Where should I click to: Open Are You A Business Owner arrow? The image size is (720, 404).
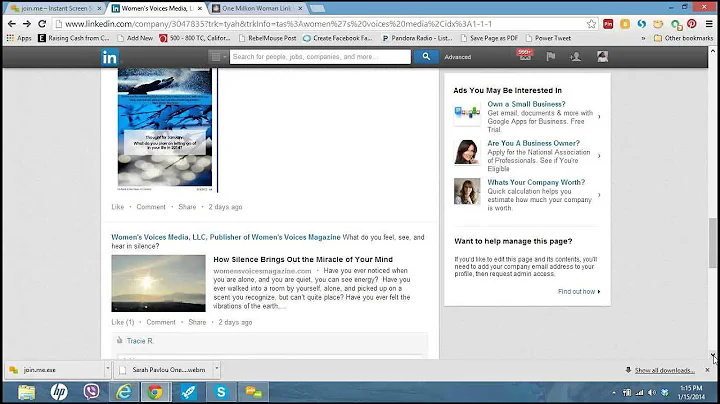point(599,156)
